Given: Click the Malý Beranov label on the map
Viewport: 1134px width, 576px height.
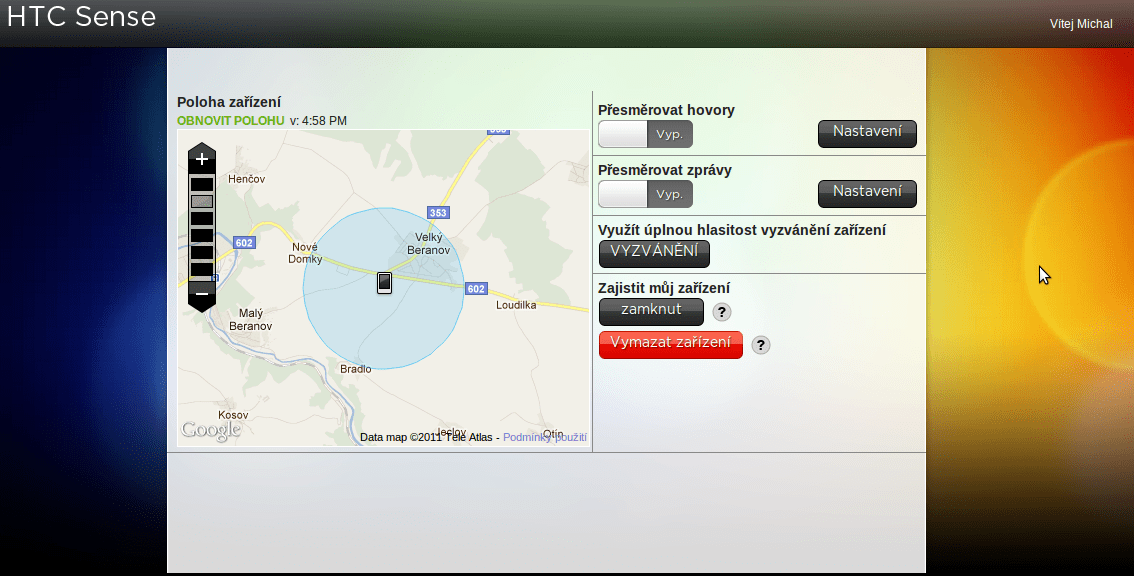Looking at the screenshot, I should 251,320.
